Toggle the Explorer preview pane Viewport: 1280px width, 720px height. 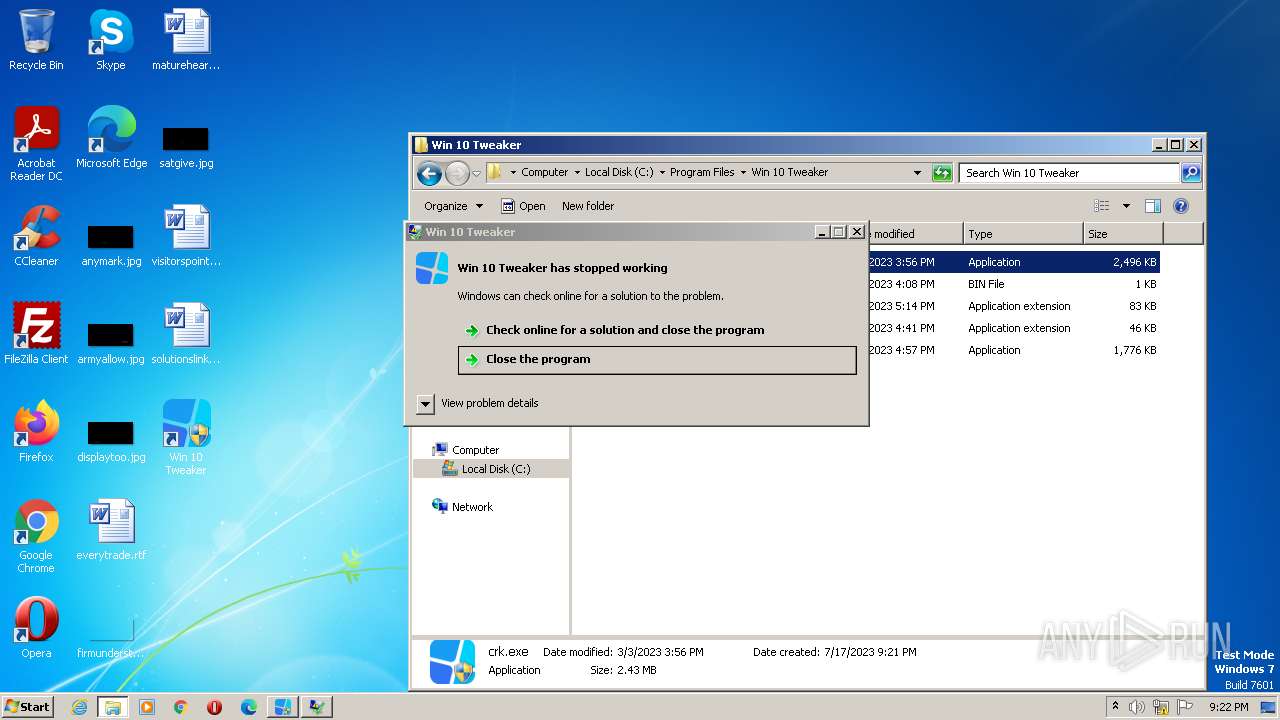point(1152,206)
